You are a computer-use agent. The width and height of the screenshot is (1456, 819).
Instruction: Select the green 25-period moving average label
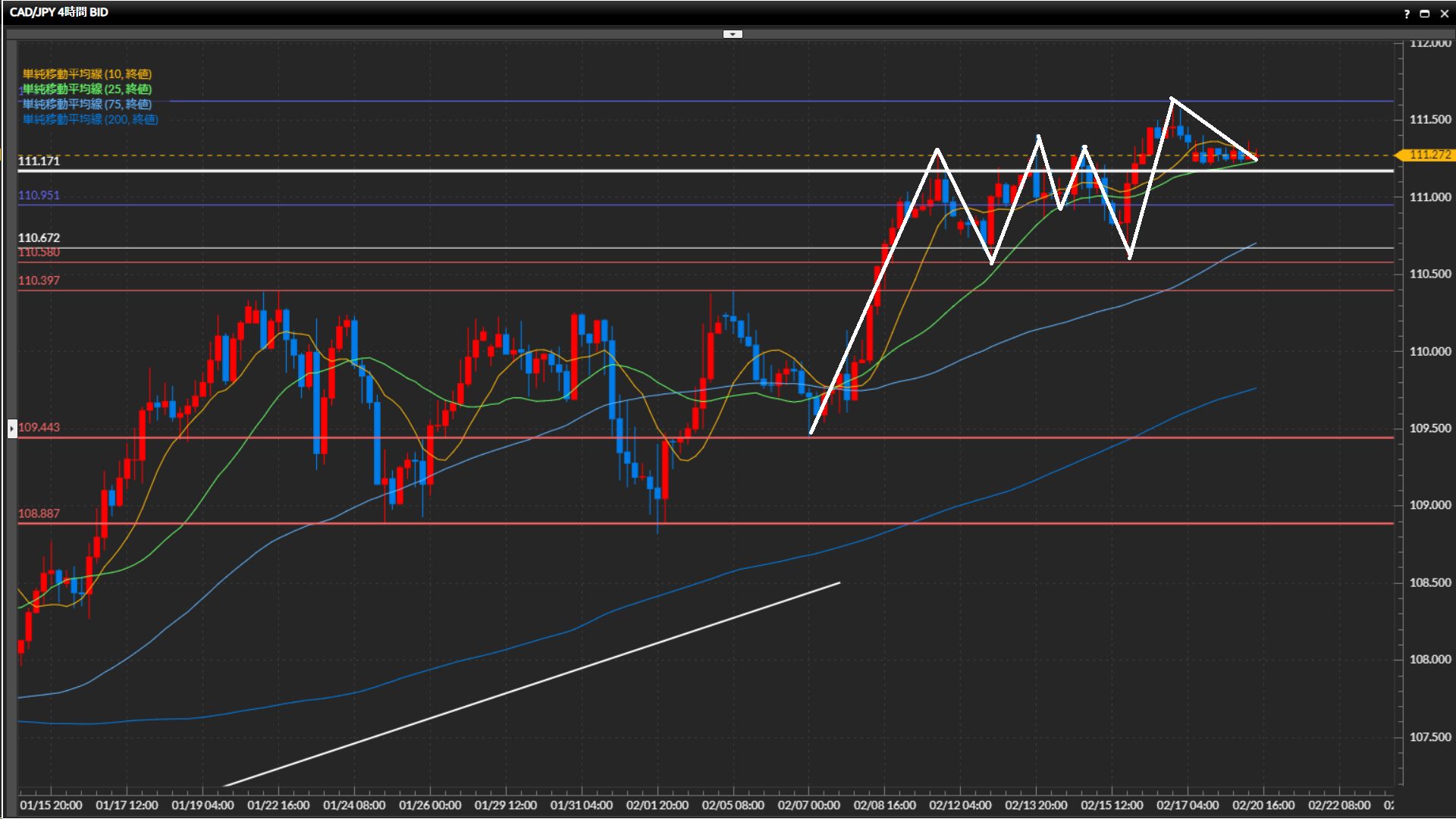coord(87,89)
